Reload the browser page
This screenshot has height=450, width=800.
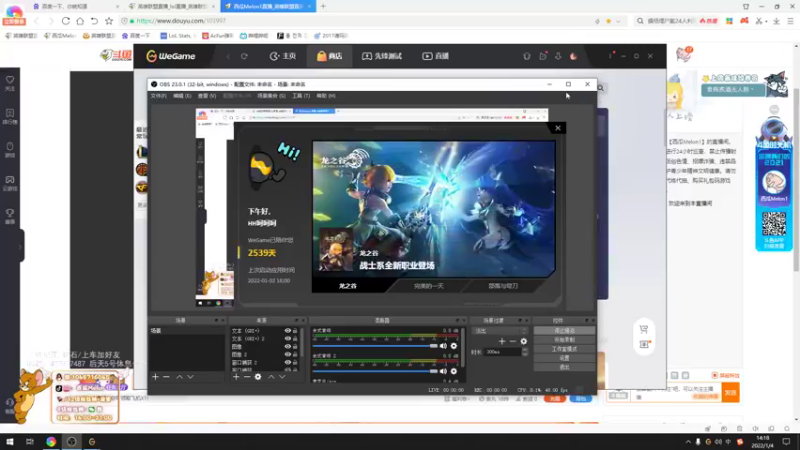(x=66, y=21)
